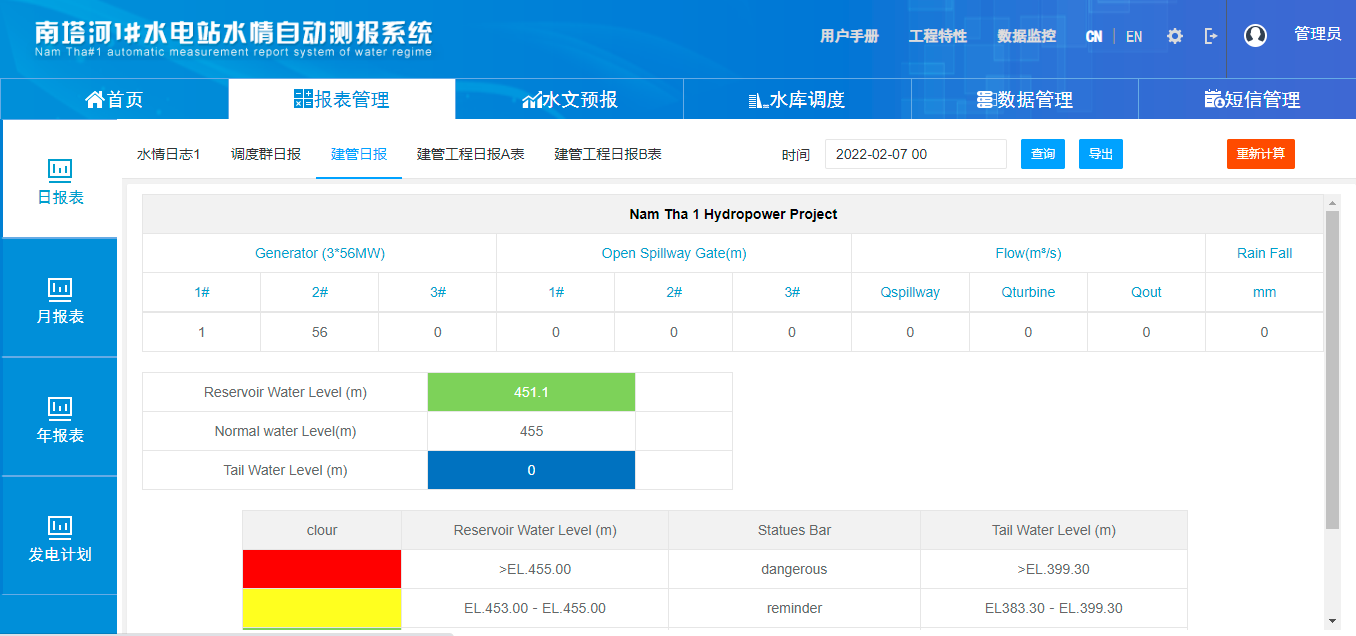Click the Flow(m³/s) header
The width and height of the screenshot is (1356, 636).
[x=1028, y=253]
